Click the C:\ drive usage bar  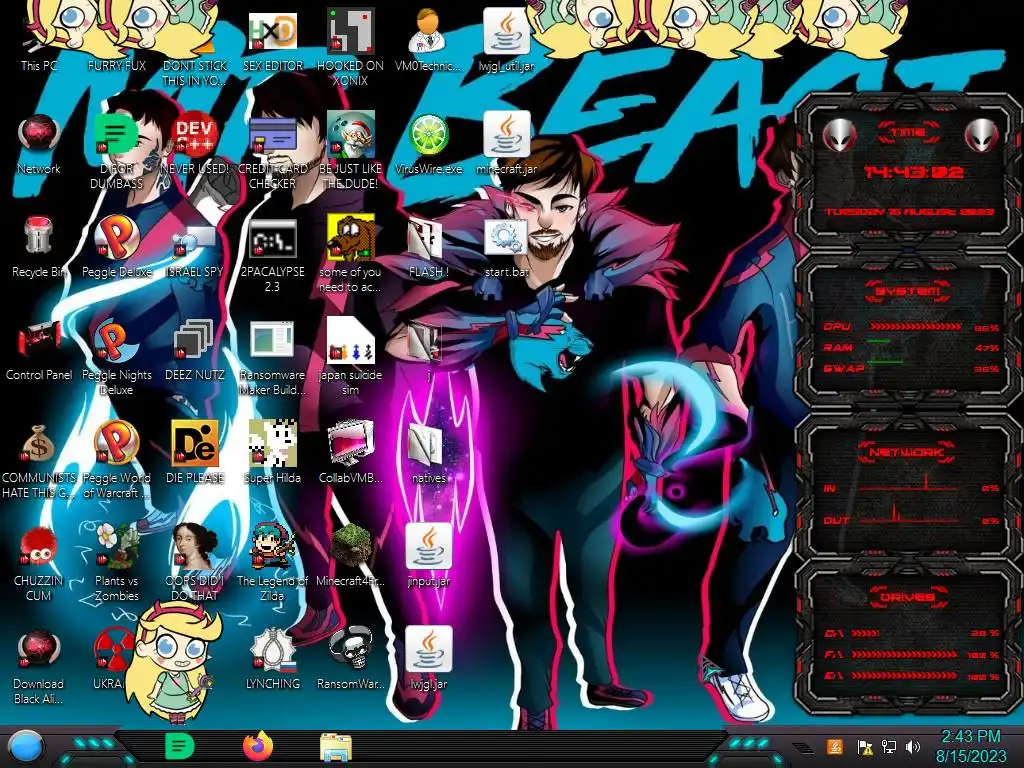point(866,633)
